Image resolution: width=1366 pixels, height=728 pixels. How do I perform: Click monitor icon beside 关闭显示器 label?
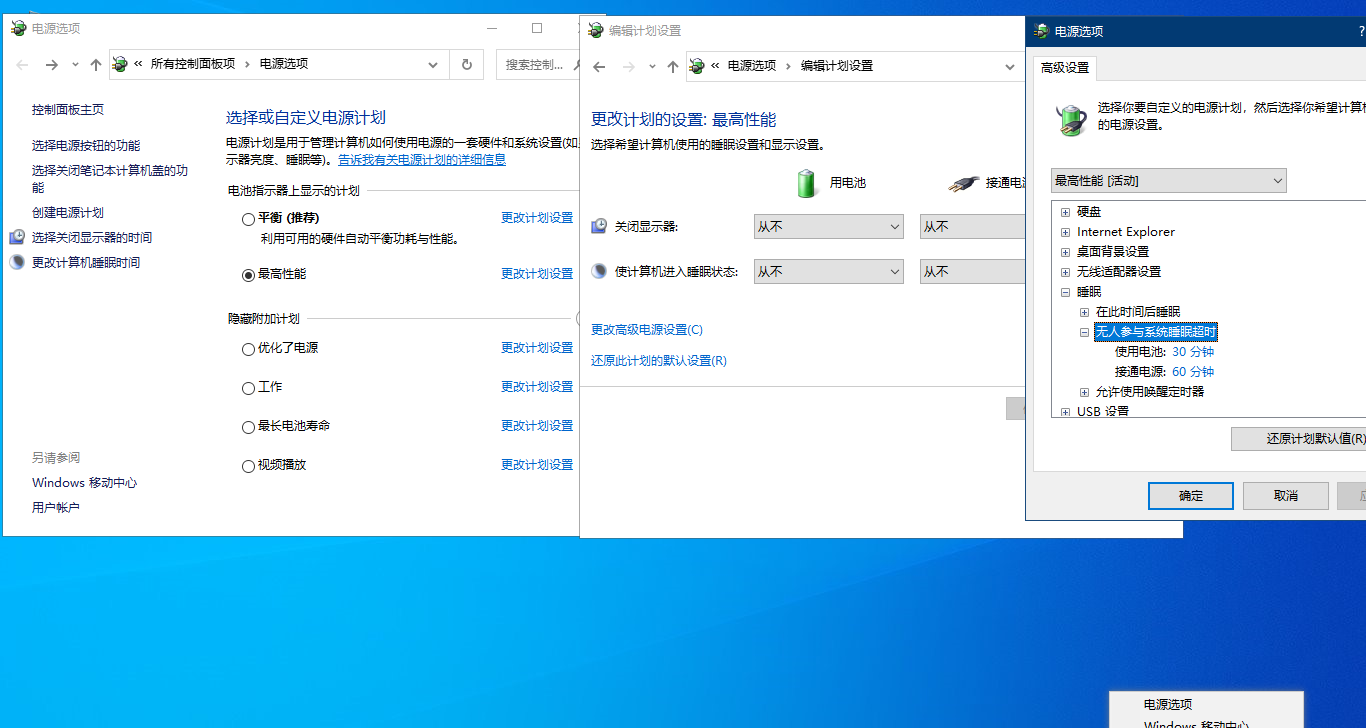click(599, 226)
